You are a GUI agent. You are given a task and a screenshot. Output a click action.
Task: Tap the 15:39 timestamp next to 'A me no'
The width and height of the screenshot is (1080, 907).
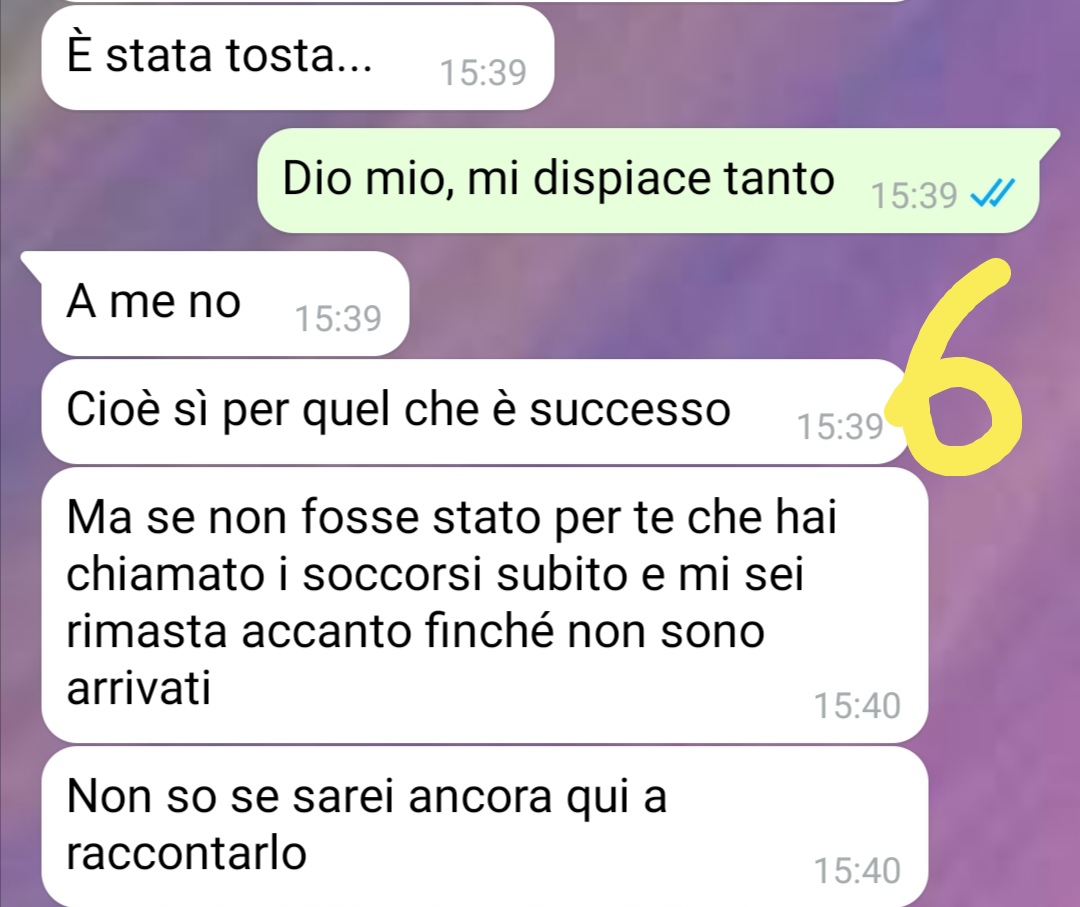click(338, 319)
